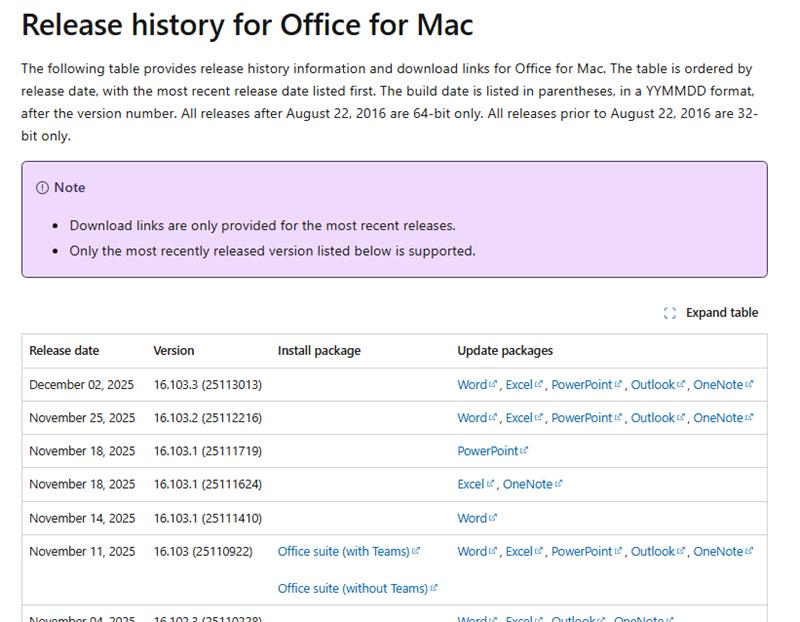Screen dimensions: 800x622
Task: Select the November 11, 2025 date cell
Action: click(x=82, y=551)
